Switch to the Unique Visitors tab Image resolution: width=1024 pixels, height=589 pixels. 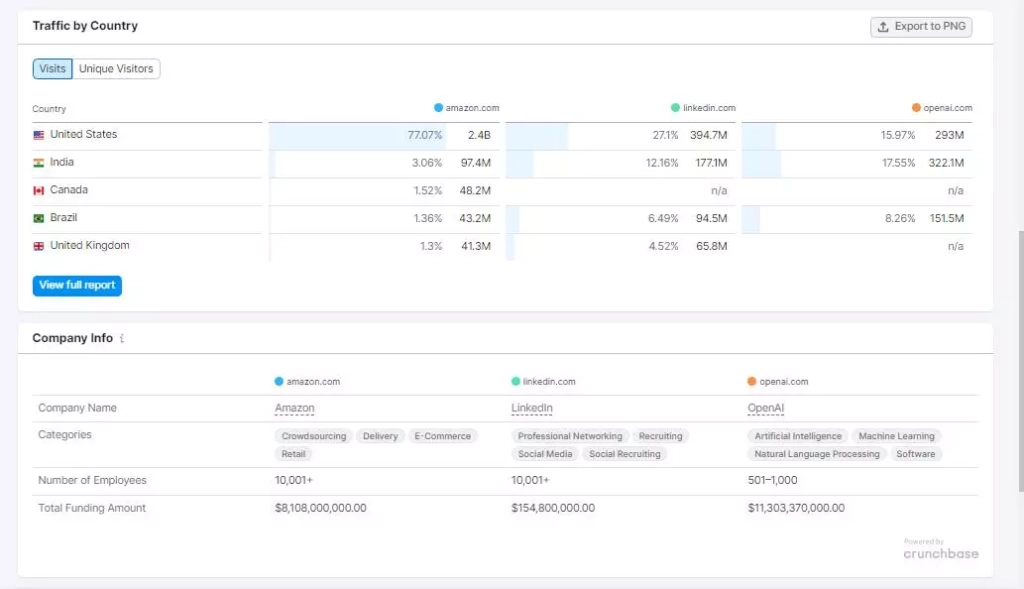[x=116, y=69]
